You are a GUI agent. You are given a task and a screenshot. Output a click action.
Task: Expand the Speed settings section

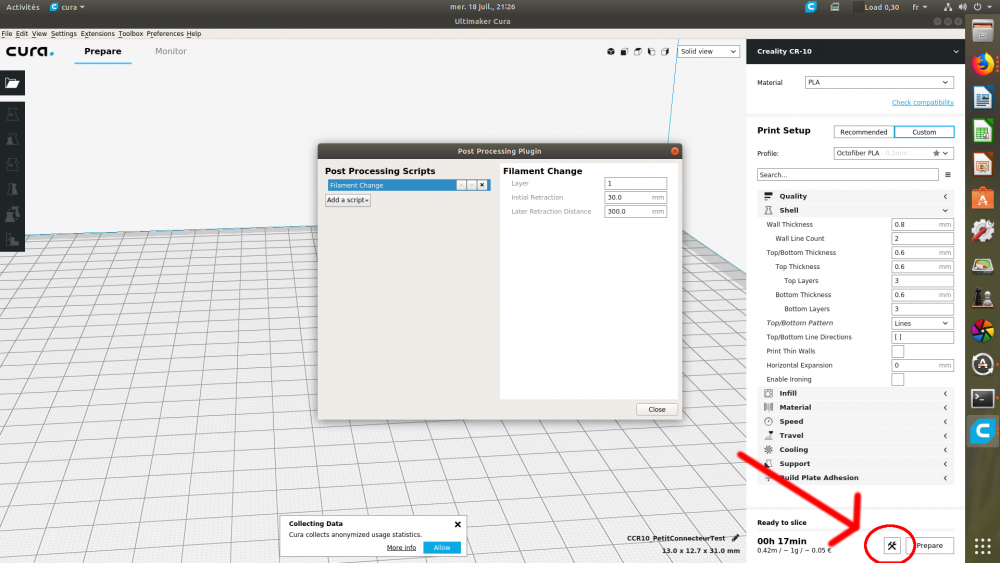pos(855,421)
